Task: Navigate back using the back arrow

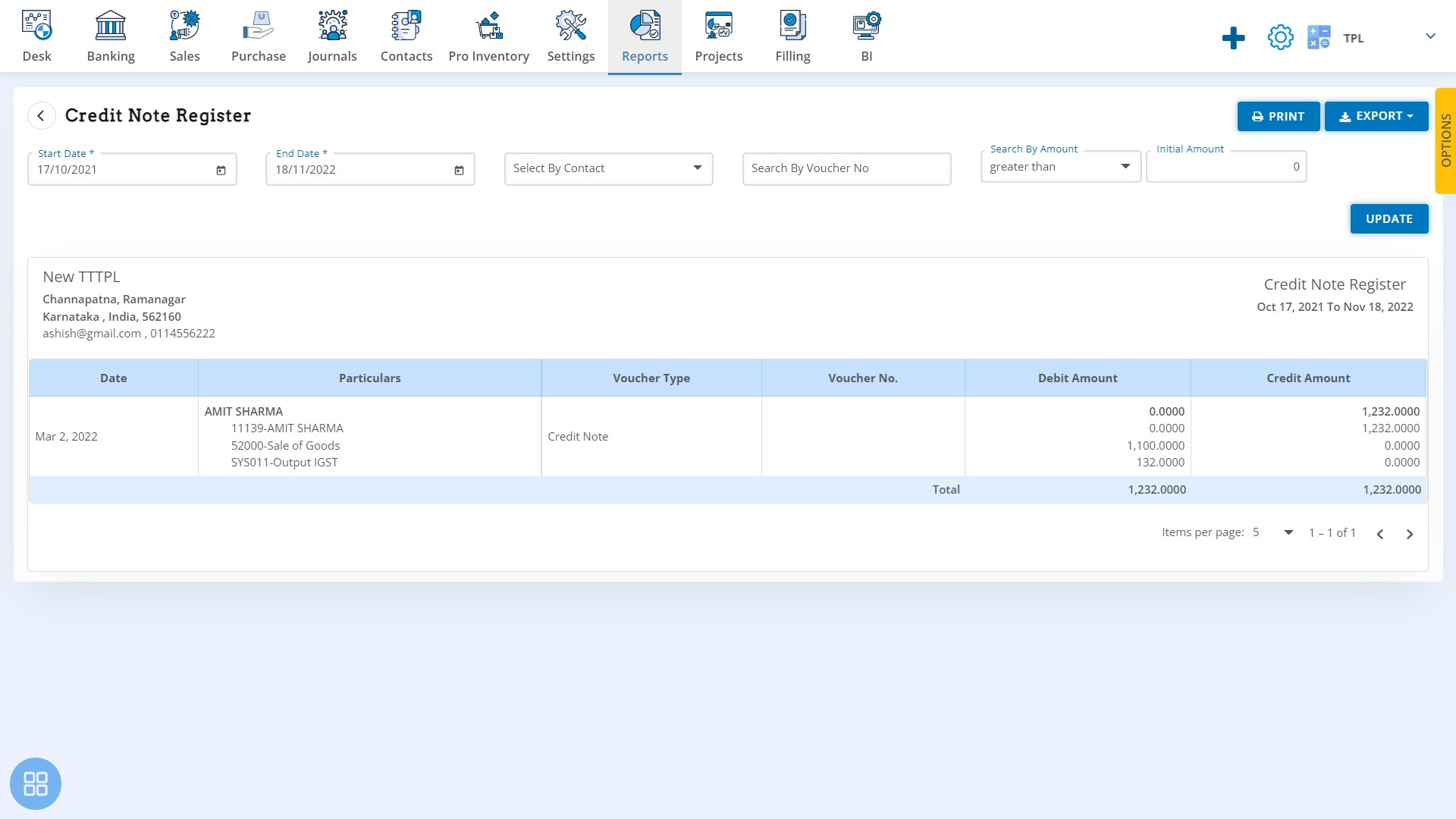Action: click(42, 115)
